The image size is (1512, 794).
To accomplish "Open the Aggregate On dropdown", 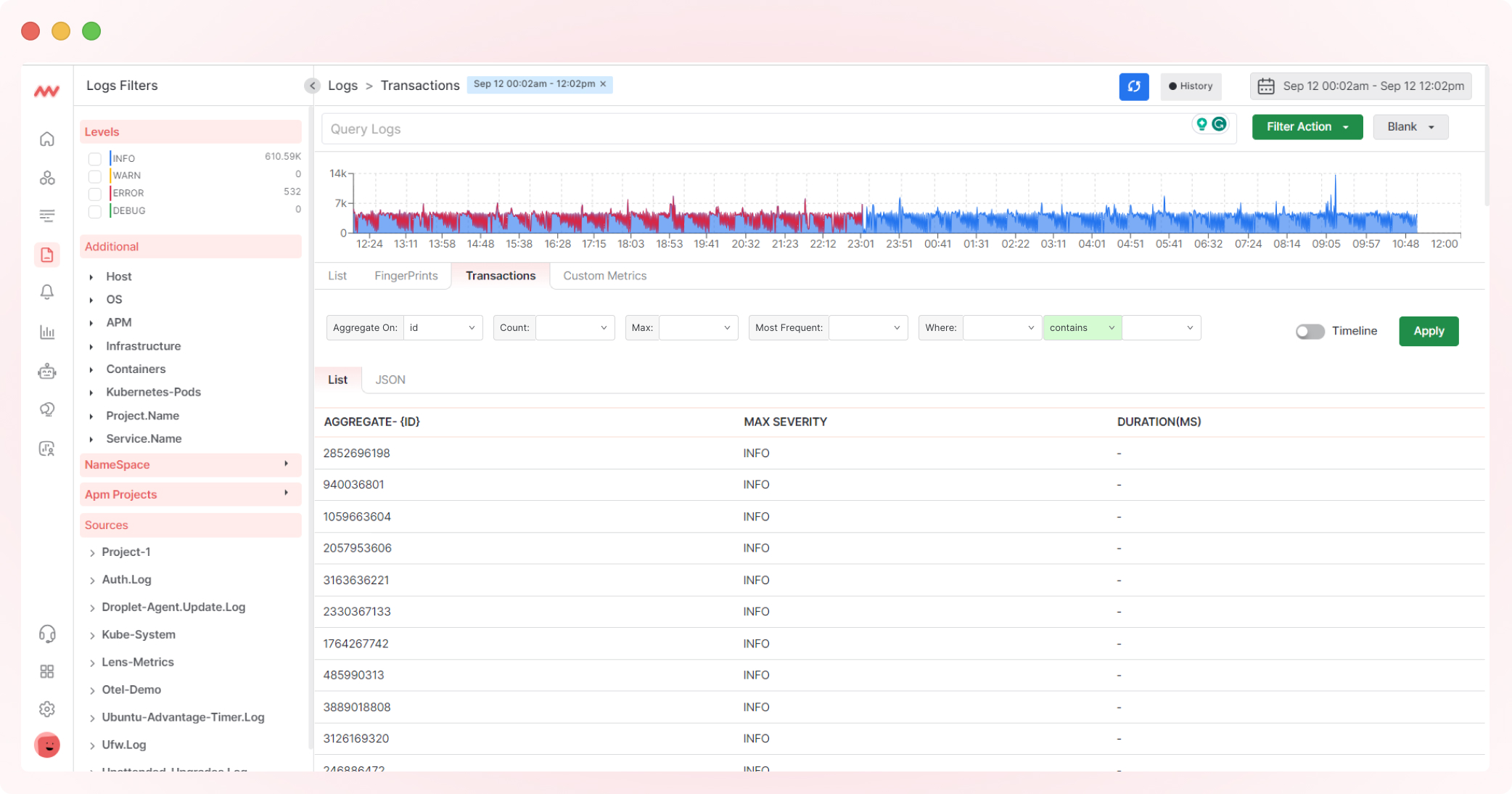I will click(x=443, y=327).
